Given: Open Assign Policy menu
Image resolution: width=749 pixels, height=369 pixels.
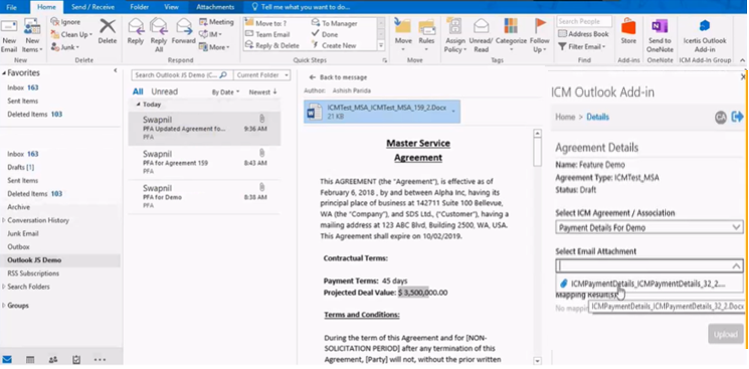Looking at the screenshot, I should (455, 36).
